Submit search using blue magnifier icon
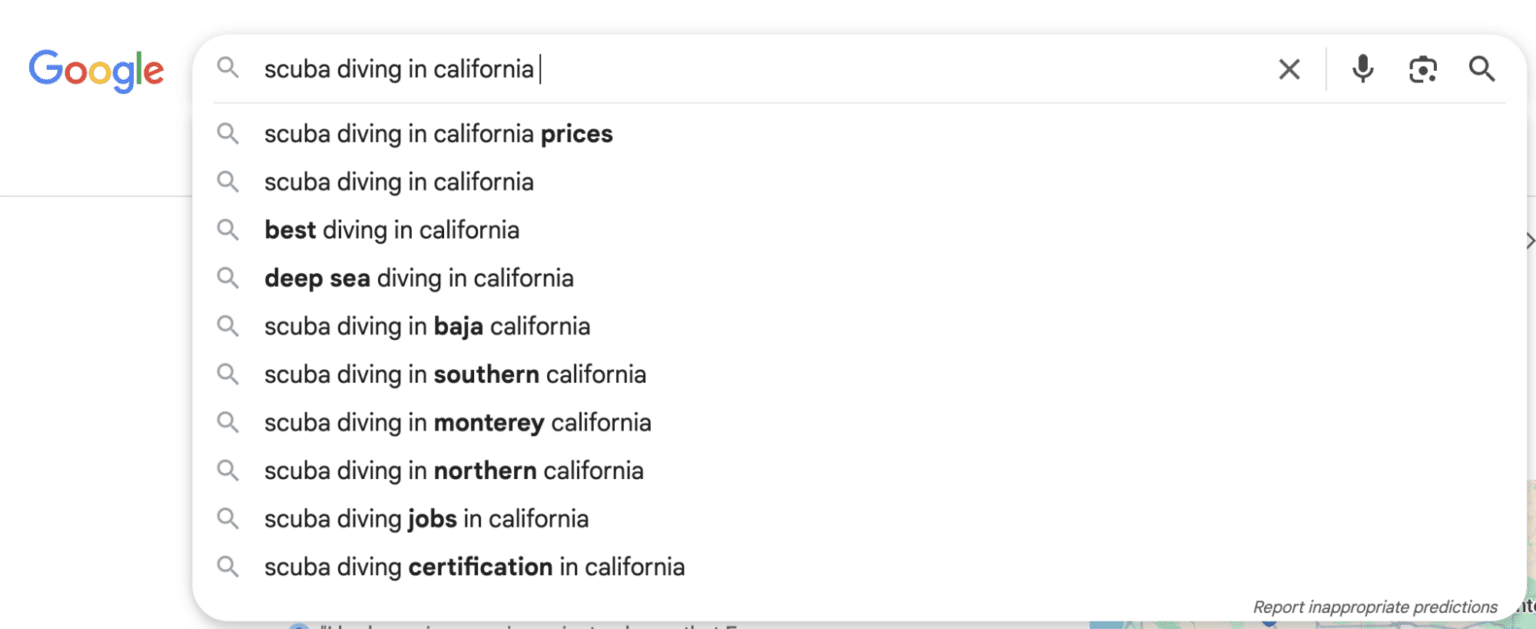 point(1481,69)
